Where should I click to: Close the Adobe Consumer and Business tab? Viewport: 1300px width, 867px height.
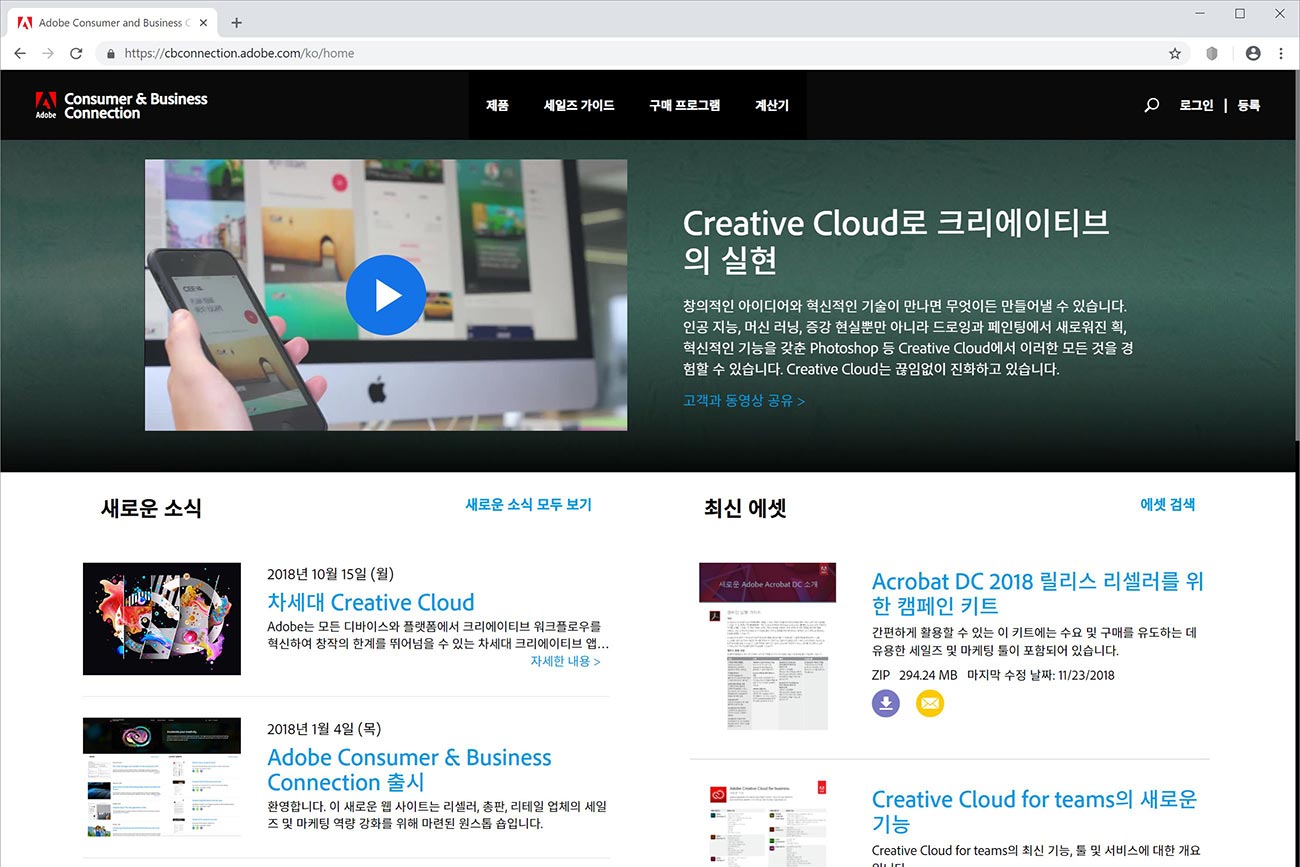pyautogui.click(x=202, y=23)
